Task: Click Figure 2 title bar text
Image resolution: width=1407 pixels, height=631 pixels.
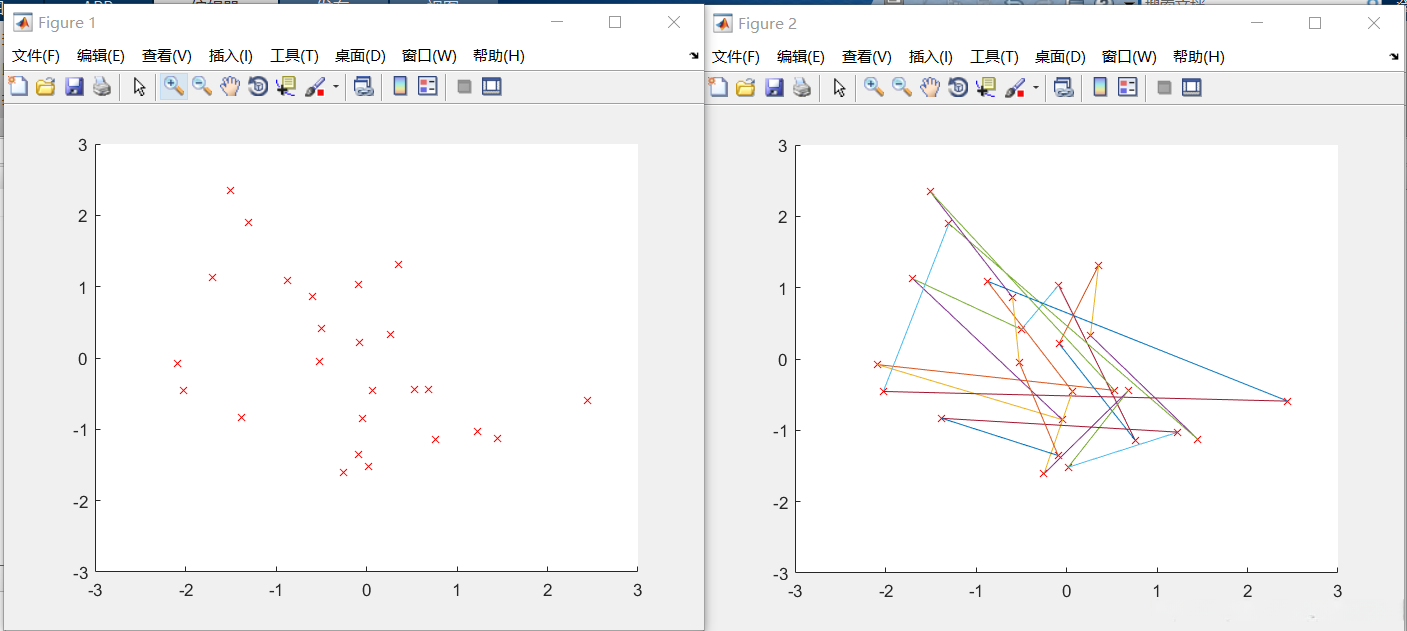Action: pyautogui.click(x=767, y=23)
